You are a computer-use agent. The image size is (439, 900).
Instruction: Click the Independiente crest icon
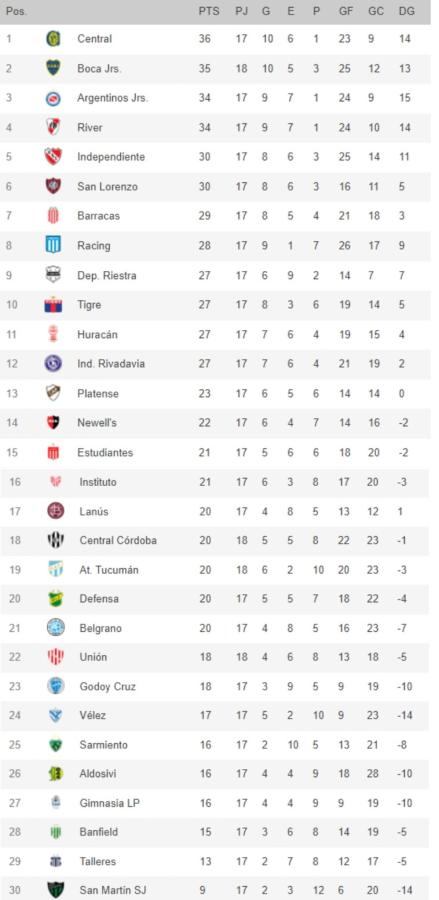click(53, 157)
